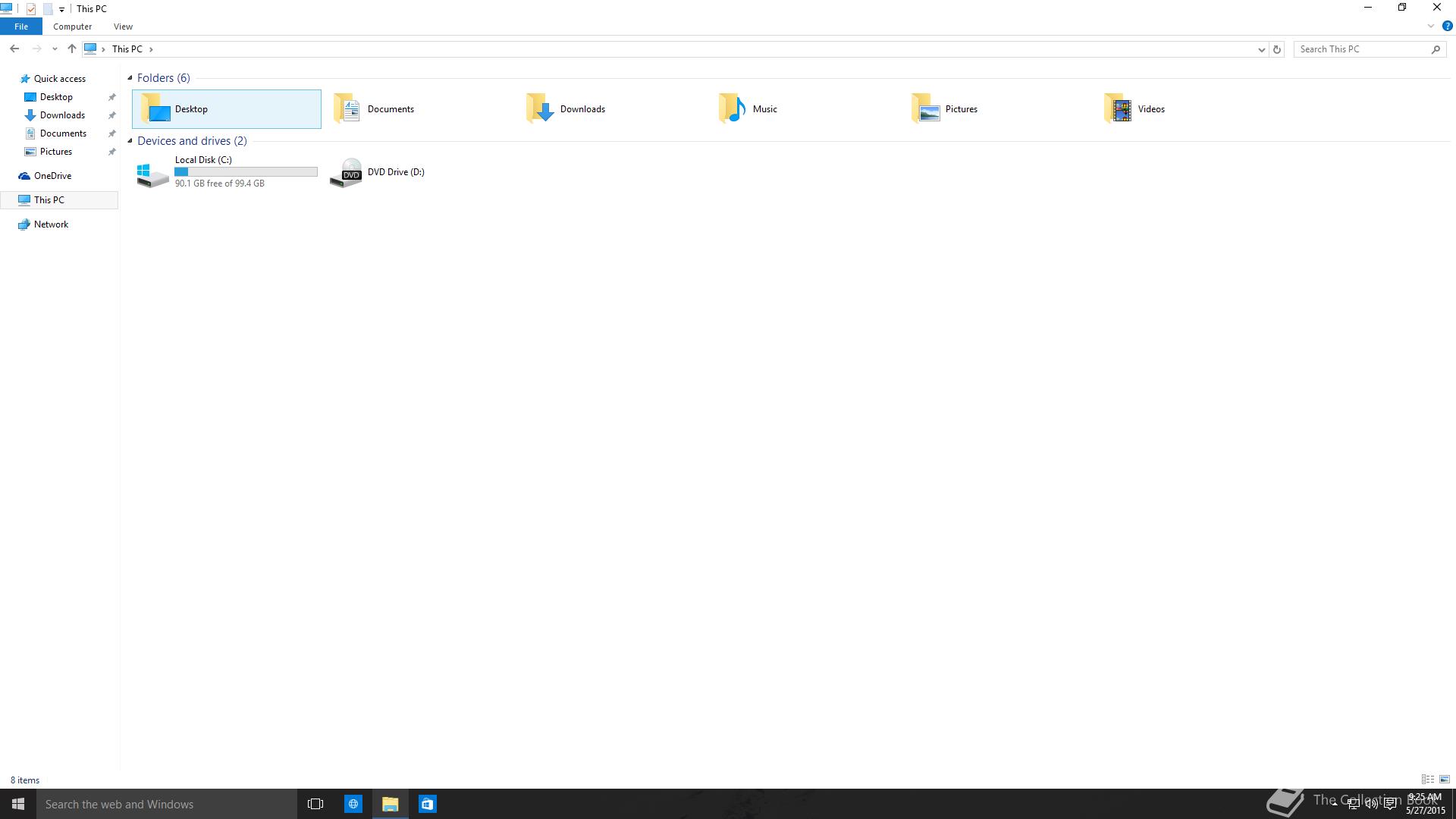1456x819 pixels.
Task: Open the Store app on taskbar
Action: (428, 804)
